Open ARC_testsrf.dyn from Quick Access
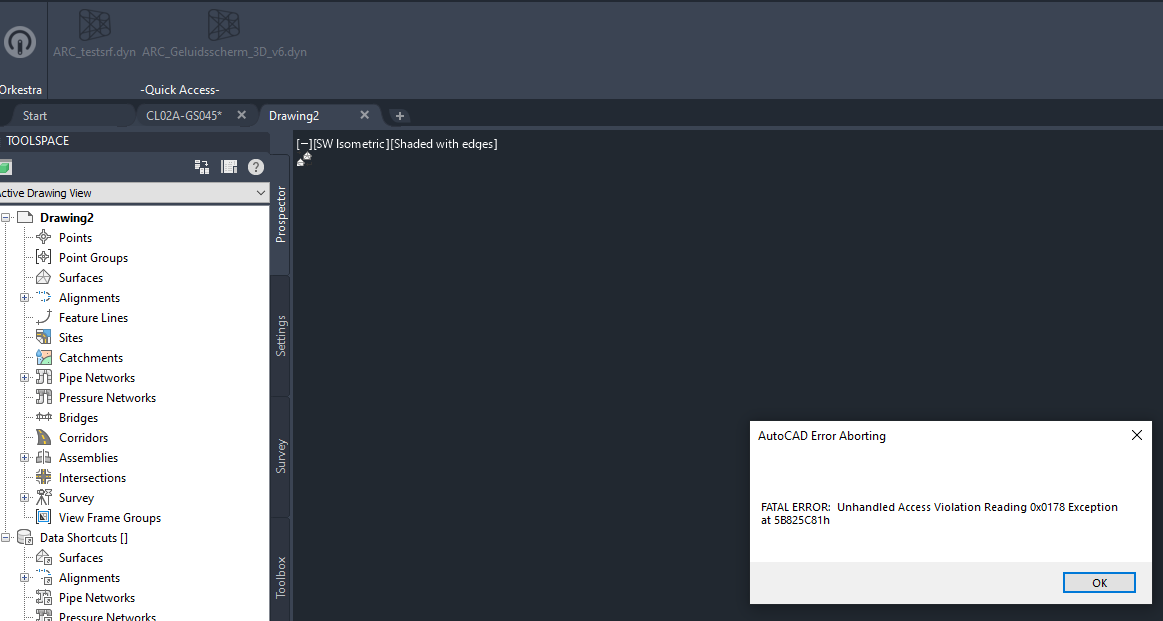 tap(94, 25)
